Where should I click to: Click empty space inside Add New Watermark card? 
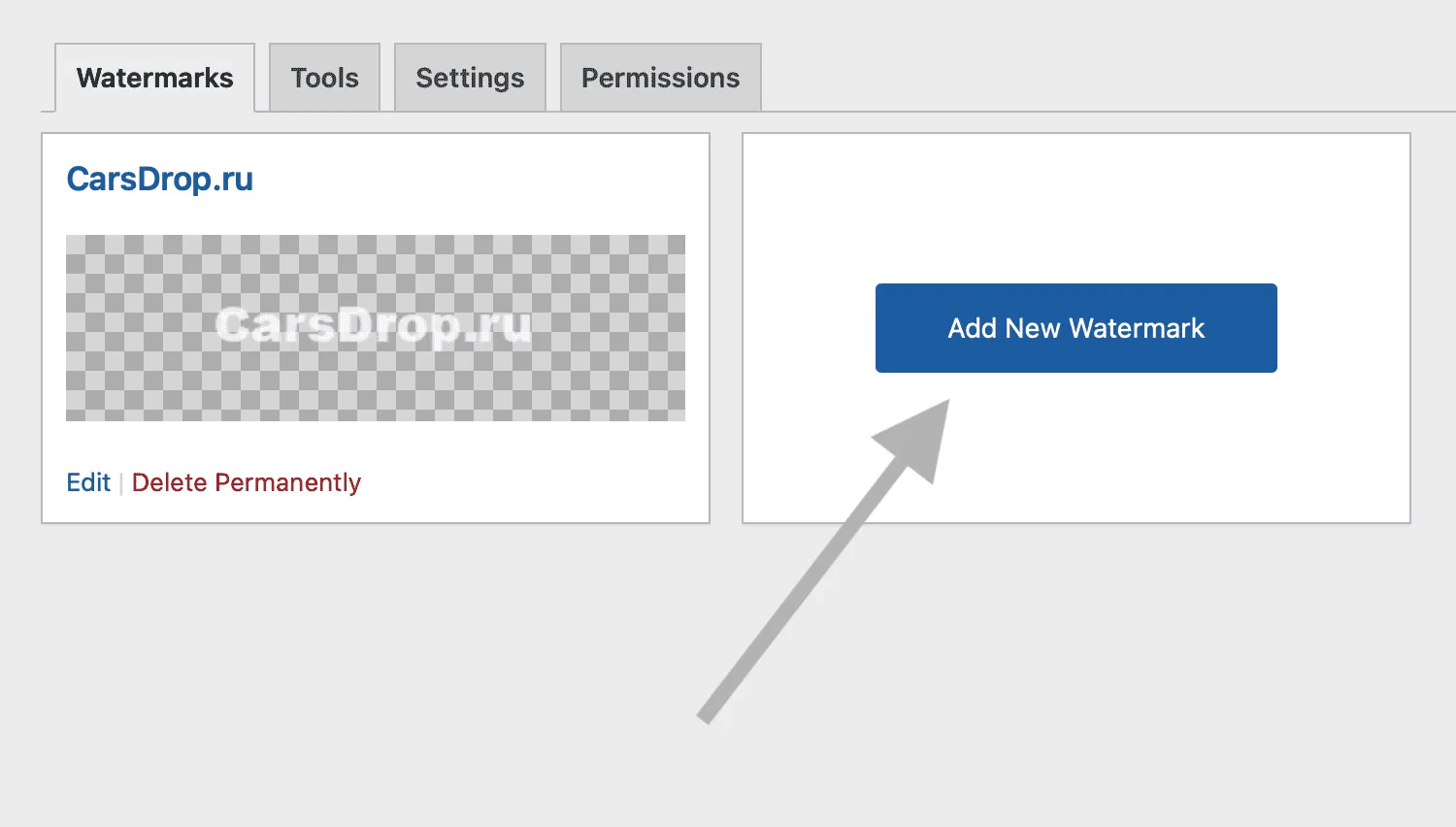pyautogui.click(x=1075, y=456)
